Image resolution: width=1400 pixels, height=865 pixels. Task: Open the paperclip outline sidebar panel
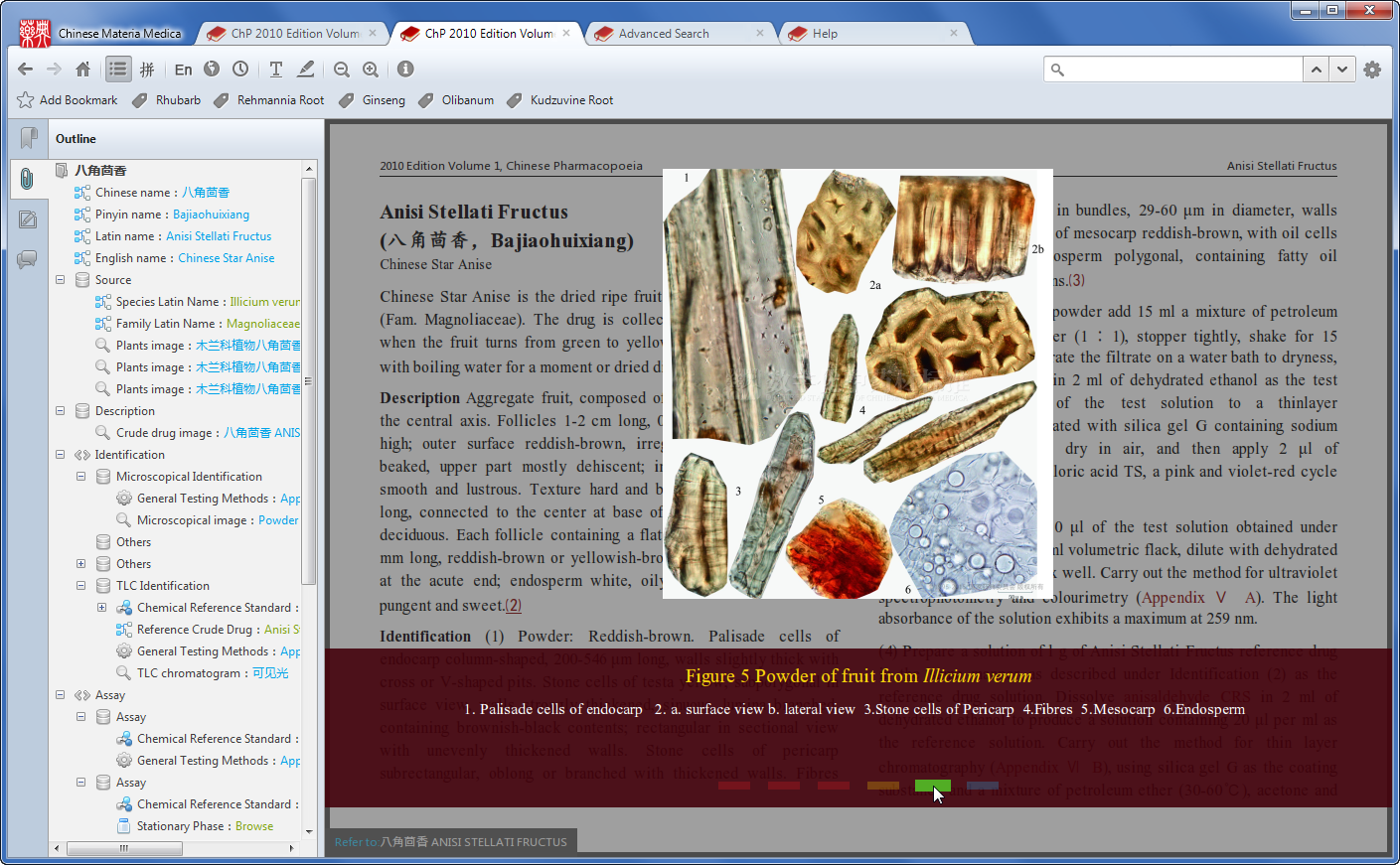click(x=28, y=179)
